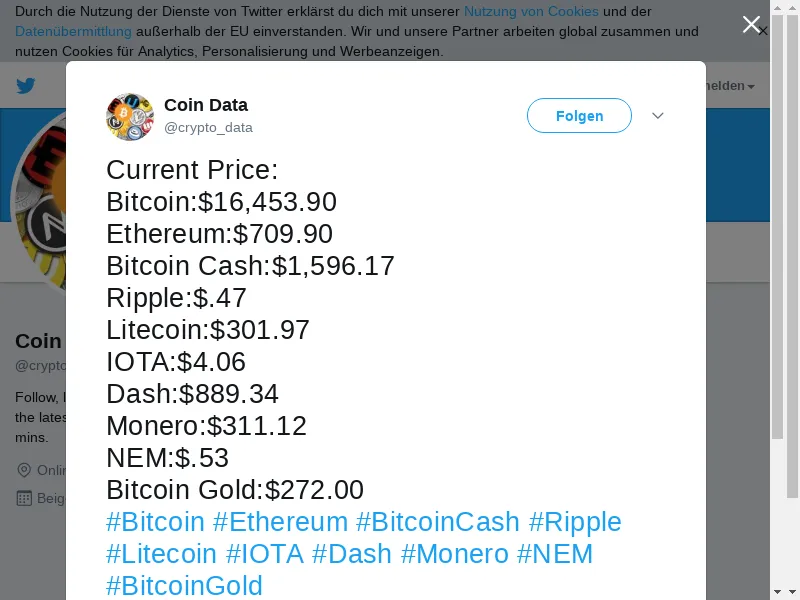
Task: Click the Folgen follow button
Action: (x=579, y=116)
